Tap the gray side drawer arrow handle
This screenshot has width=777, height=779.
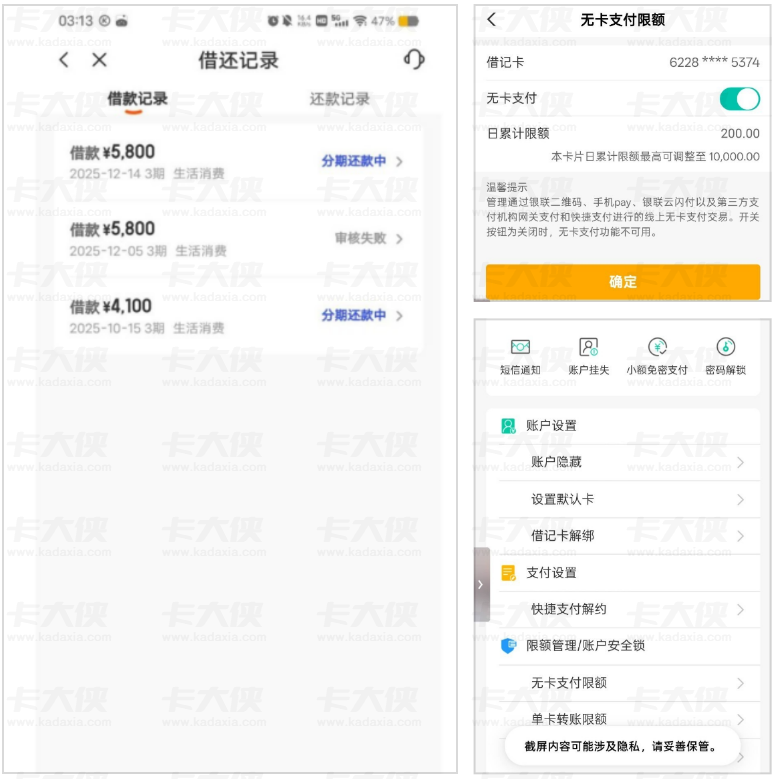coord(481,585)
